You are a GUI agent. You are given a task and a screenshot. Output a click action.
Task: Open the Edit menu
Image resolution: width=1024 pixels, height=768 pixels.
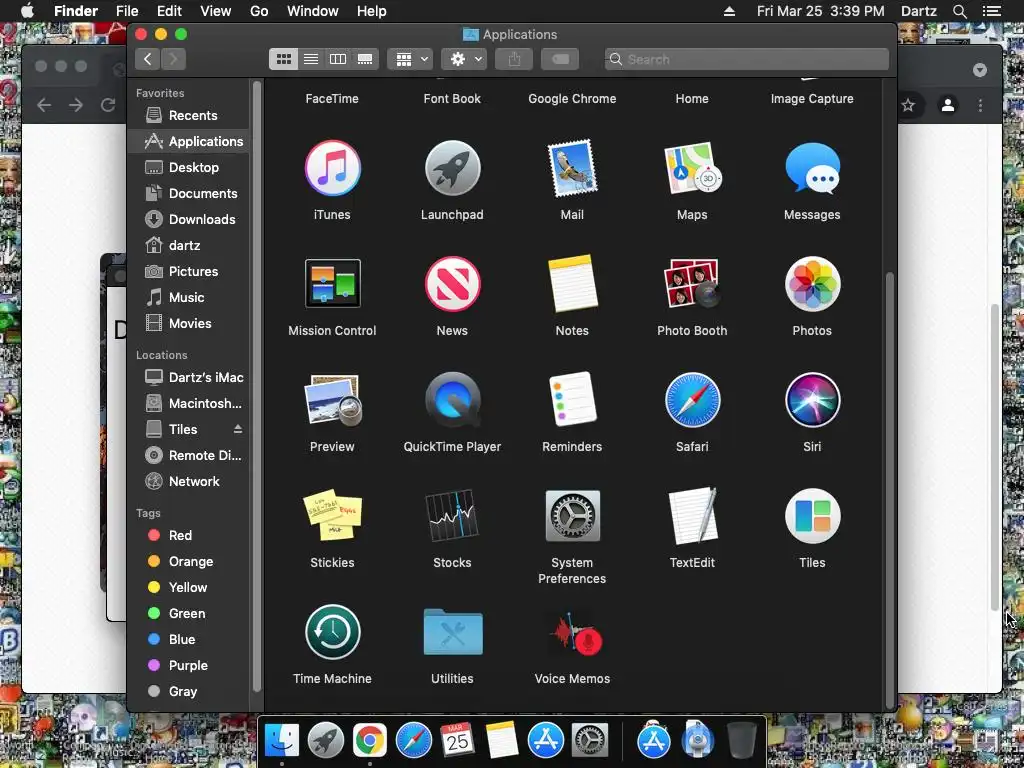tap(169, 11)
